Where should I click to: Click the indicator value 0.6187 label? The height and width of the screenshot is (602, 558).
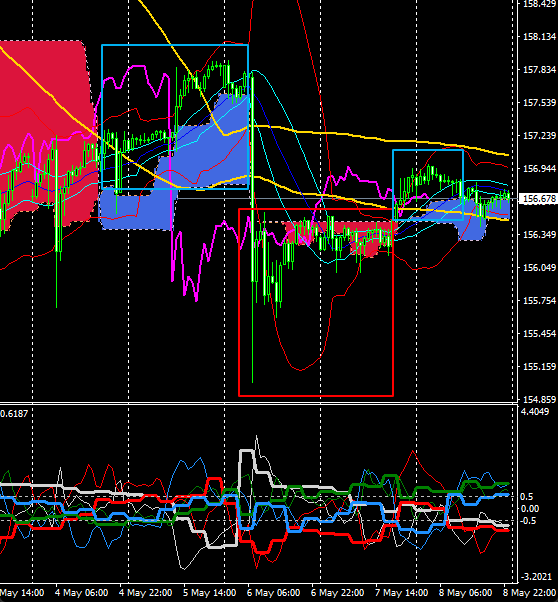pos(14,413)
